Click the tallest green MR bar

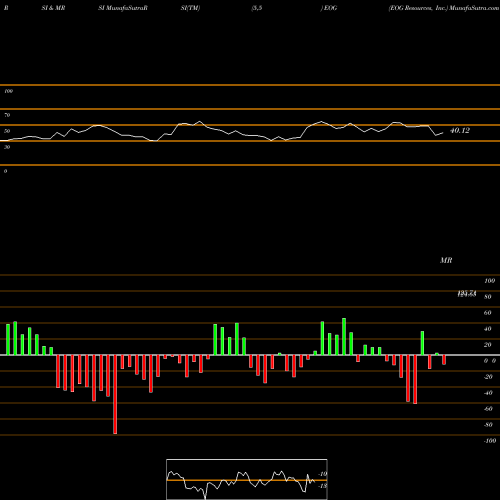(344, 337)
